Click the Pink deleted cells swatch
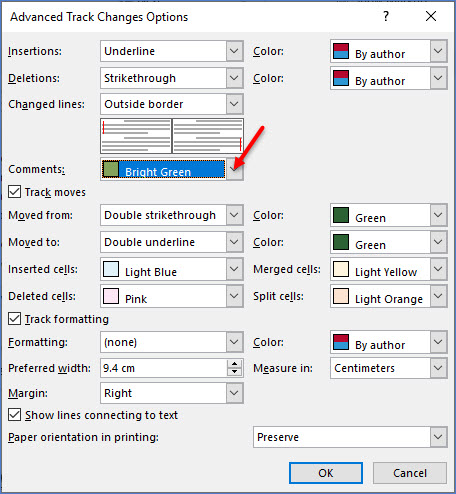The height and width of the screenshot is (494, 456). 111,296
